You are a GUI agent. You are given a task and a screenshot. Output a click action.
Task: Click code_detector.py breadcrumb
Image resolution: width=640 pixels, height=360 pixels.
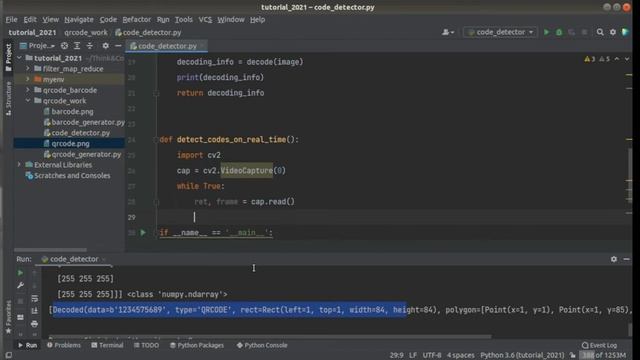(x=148, y=32)
